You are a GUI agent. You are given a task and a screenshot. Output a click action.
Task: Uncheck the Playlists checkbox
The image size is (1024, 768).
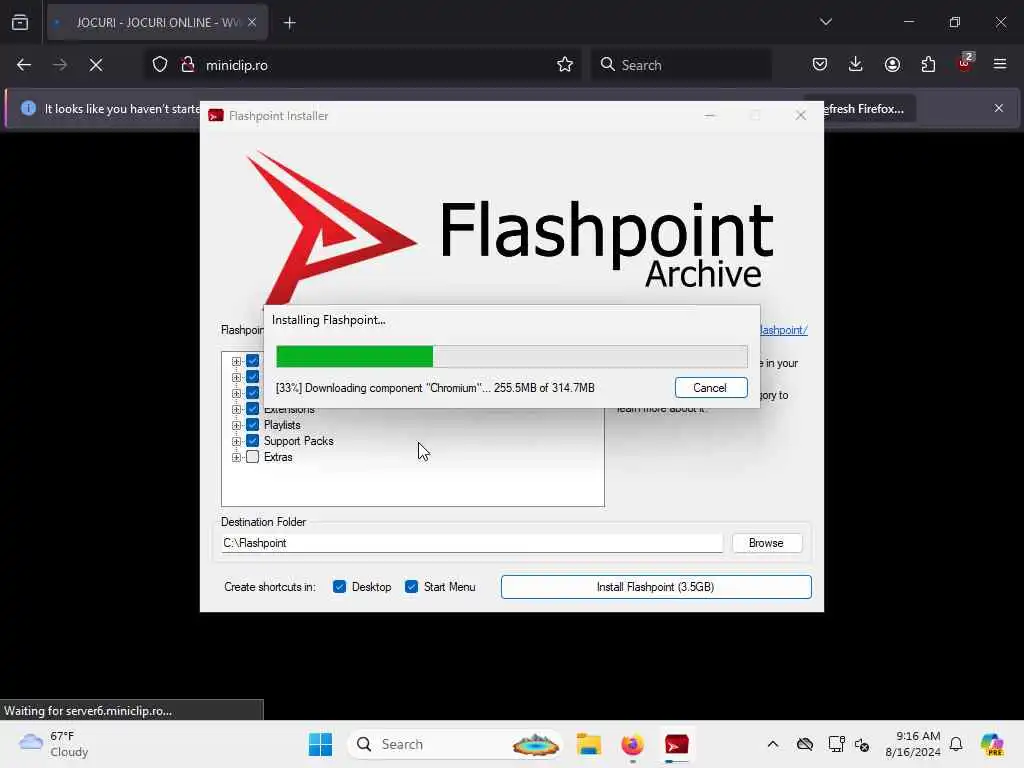tap(253, 425)
